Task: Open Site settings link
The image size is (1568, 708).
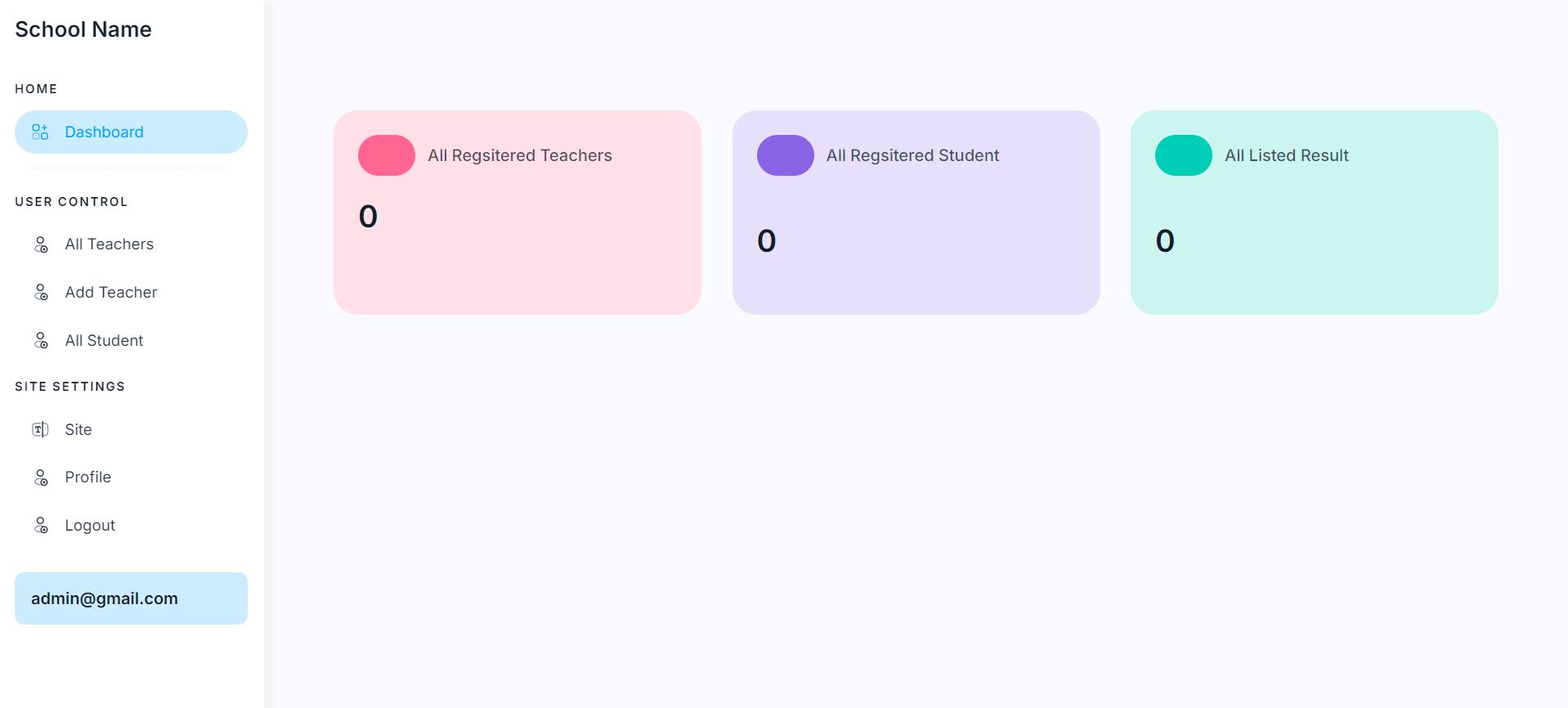Action: [x=78, y=430]
